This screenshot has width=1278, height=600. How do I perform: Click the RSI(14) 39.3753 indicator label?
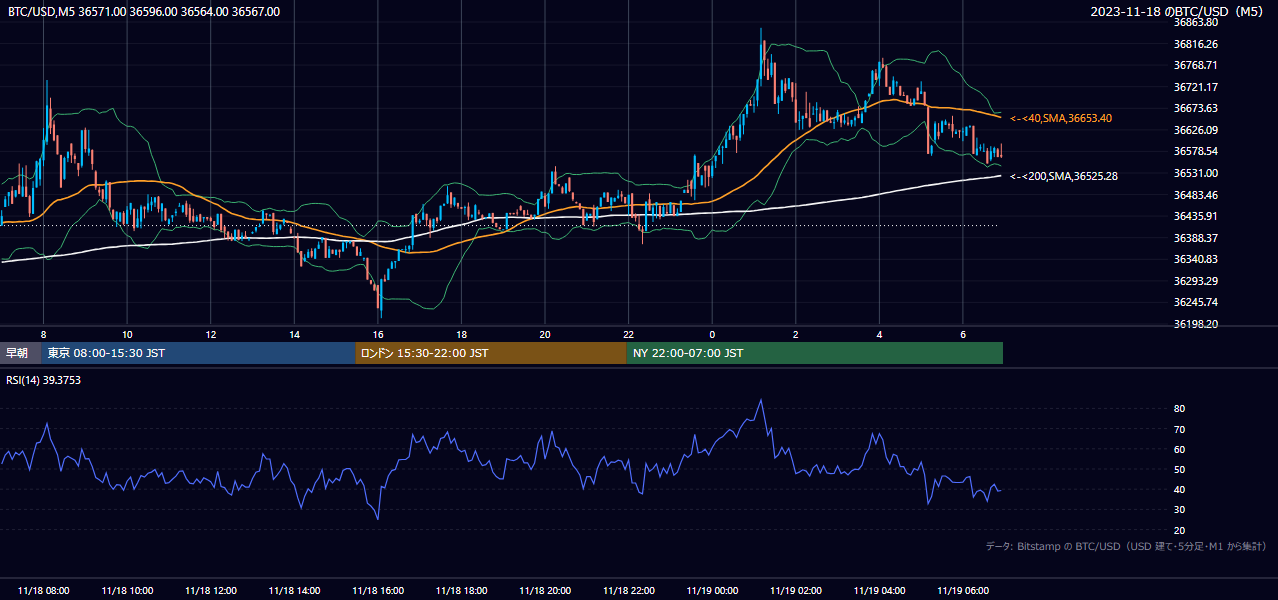coord(44,379)
